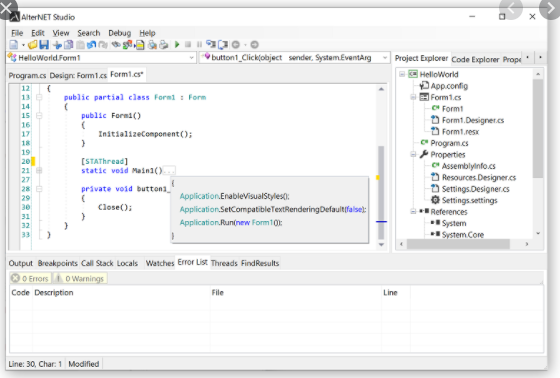This screenshot has width=560, height=378.
Task: Select Form1.resx file in tree
Action: (460, 131)
